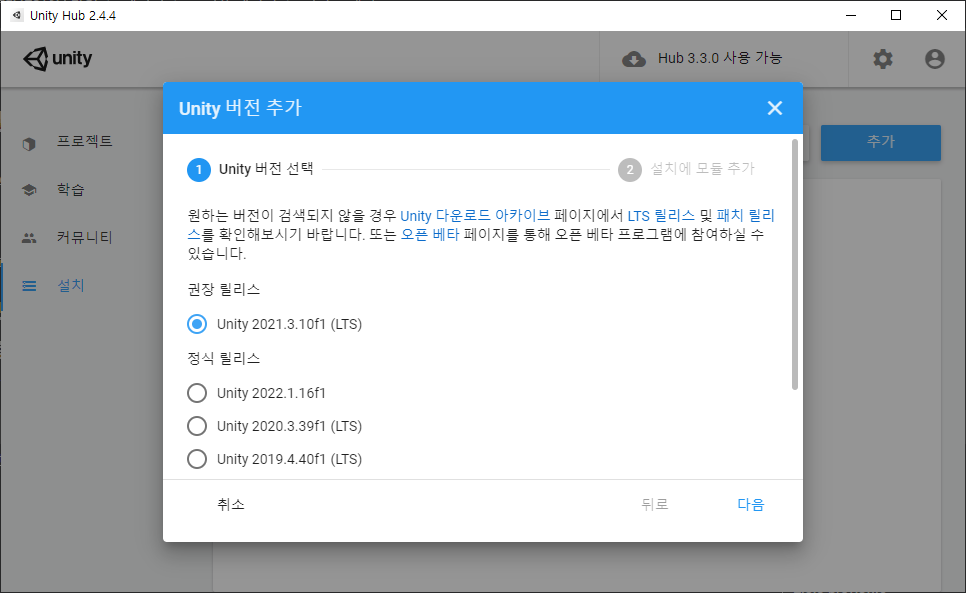Open the 오픈 베타 link
The width and height of the screenshot is (966, 593).
click(x=430, y=235)
